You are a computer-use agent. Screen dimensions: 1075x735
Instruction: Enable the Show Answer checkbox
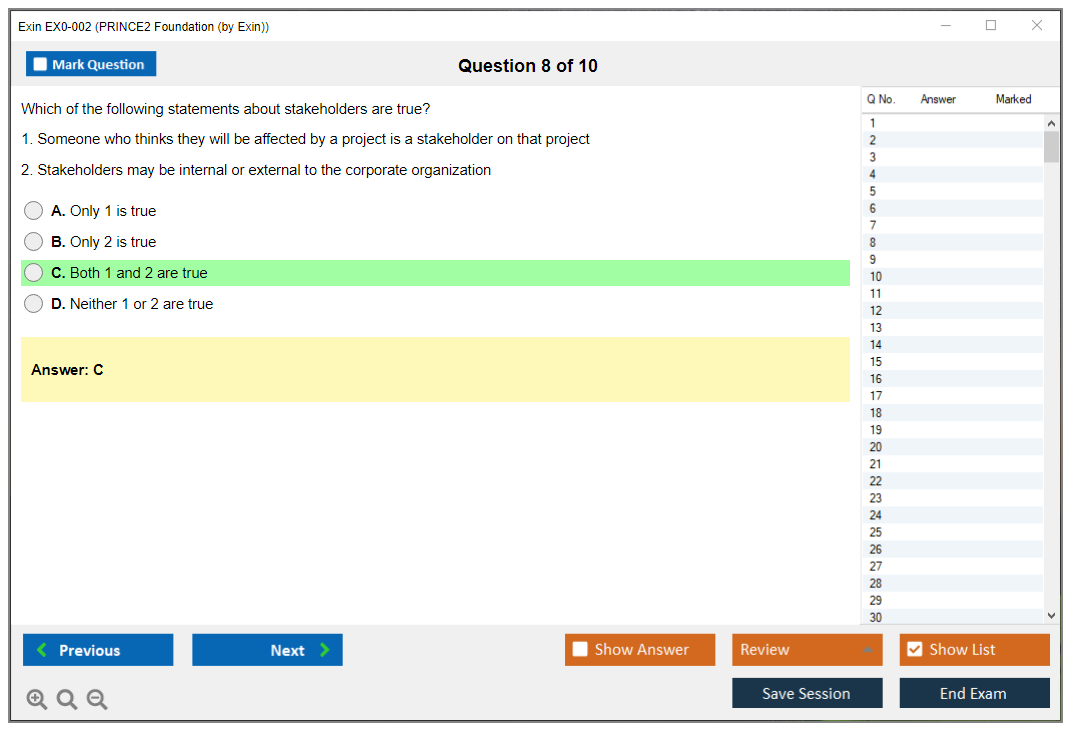tap(580, 649)
